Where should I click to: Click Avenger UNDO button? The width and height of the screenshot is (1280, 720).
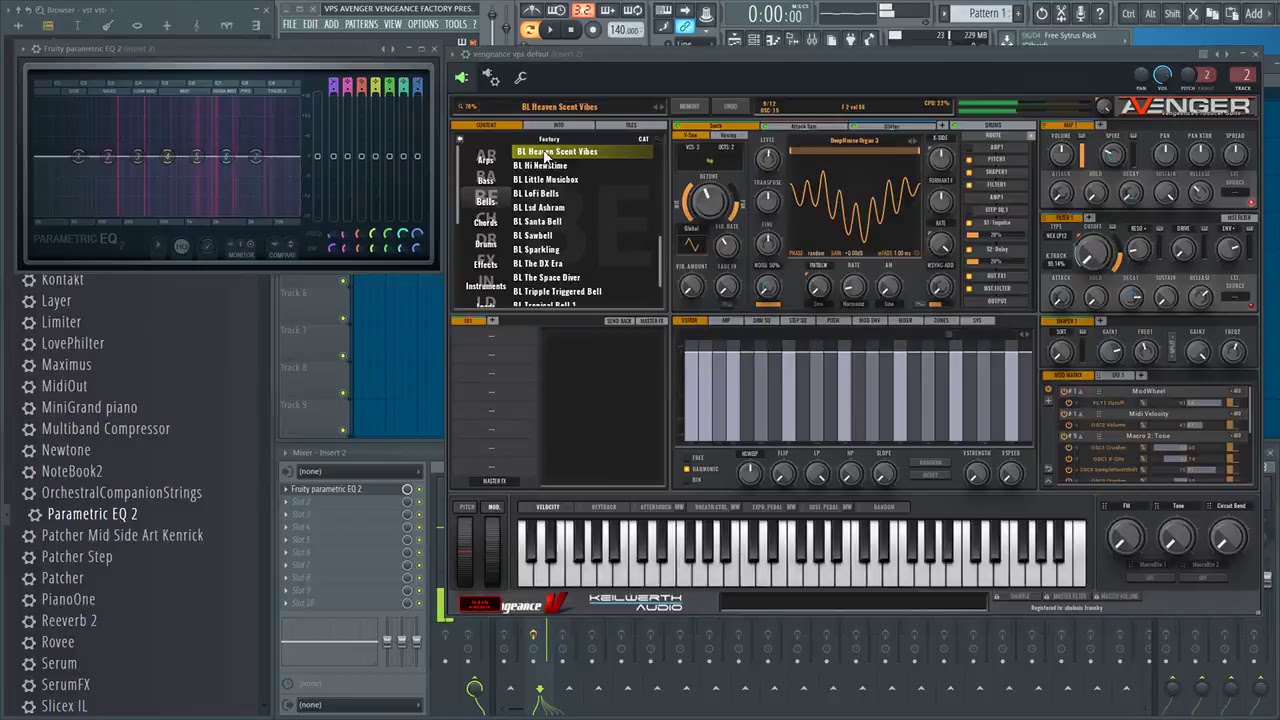click(x=730, y=106)
